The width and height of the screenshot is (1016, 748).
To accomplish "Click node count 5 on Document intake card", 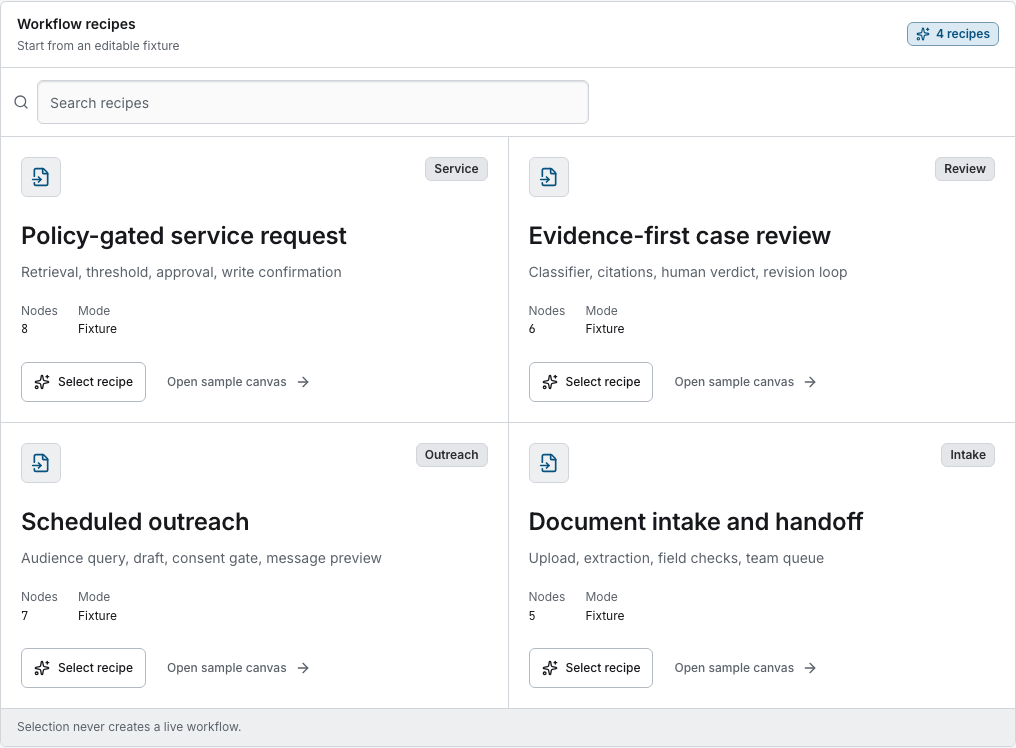I will (x=532, y=615).
